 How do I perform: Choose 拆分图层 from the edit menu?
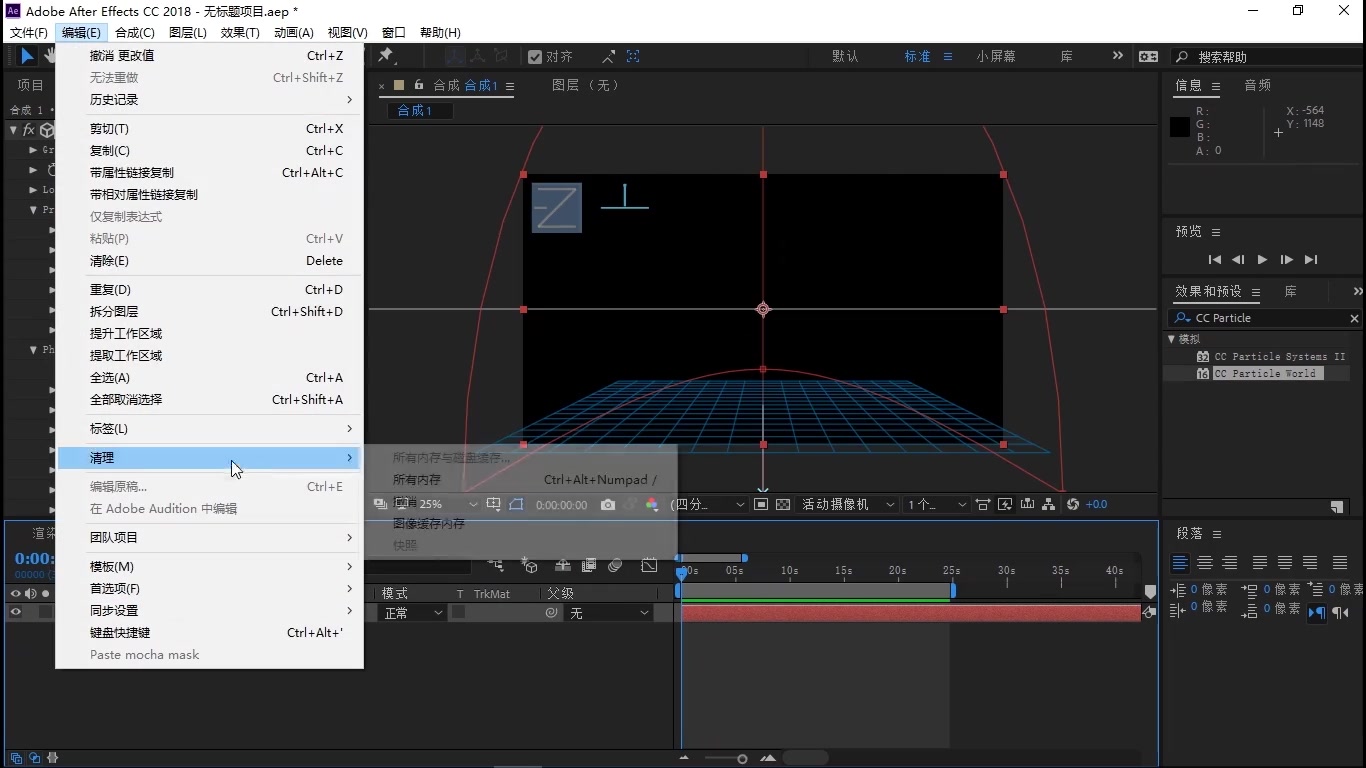(209, 312)
